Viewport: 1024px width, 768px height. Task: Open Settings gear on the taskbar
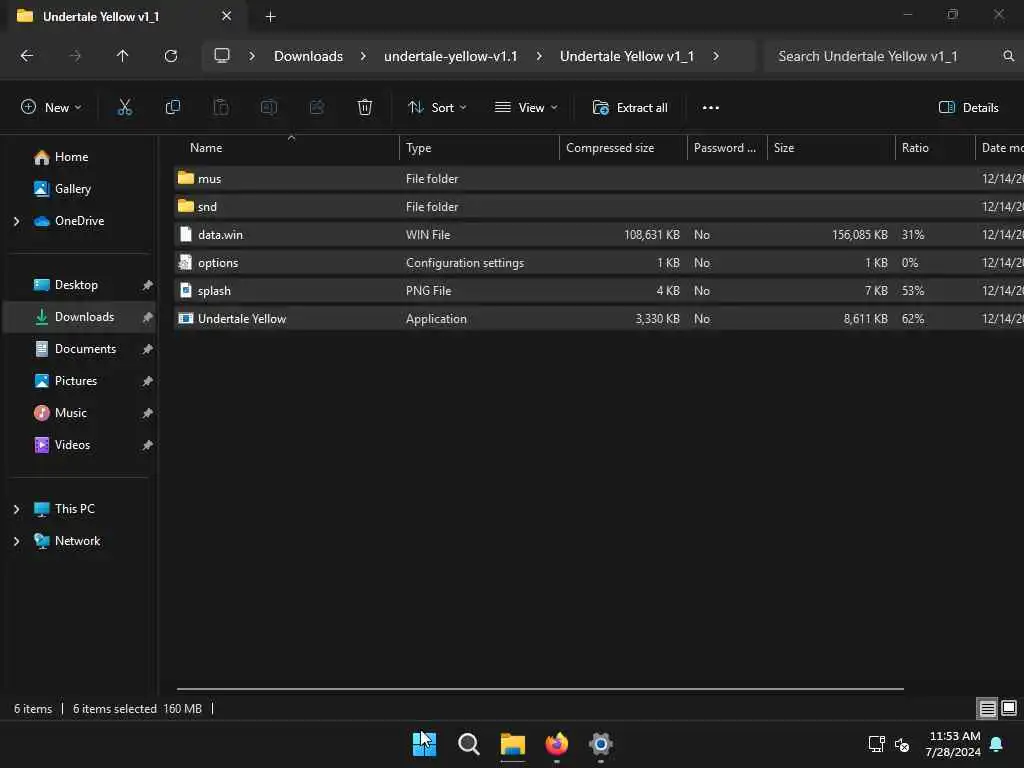(x=601, y=744)
